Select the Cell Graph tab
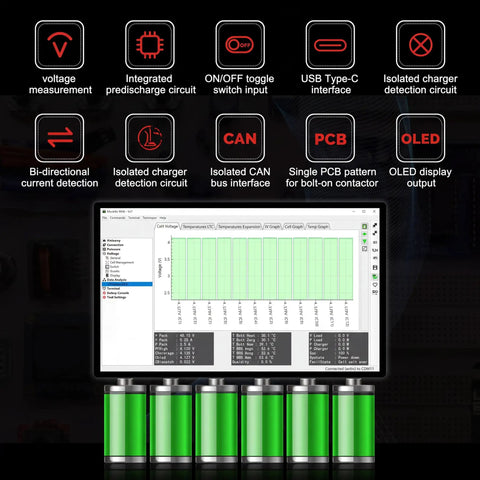 pos(293,227)
